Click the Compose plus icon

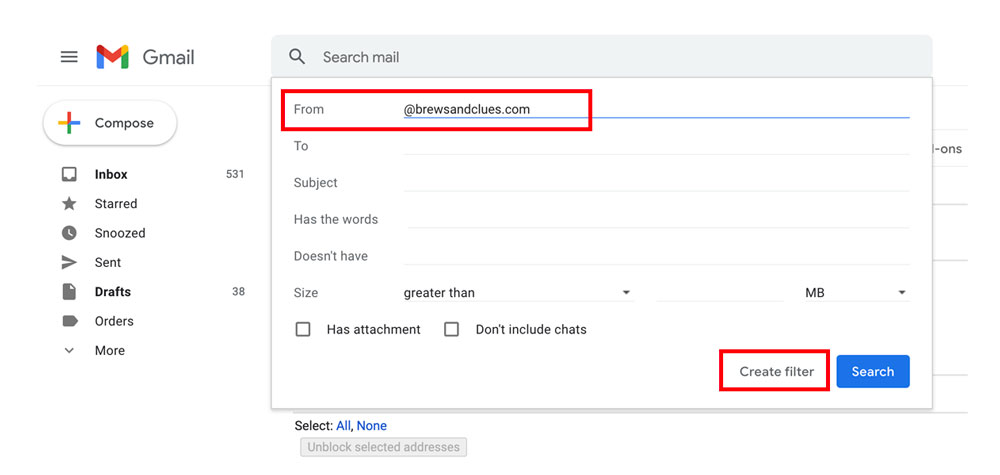[69, 123]
